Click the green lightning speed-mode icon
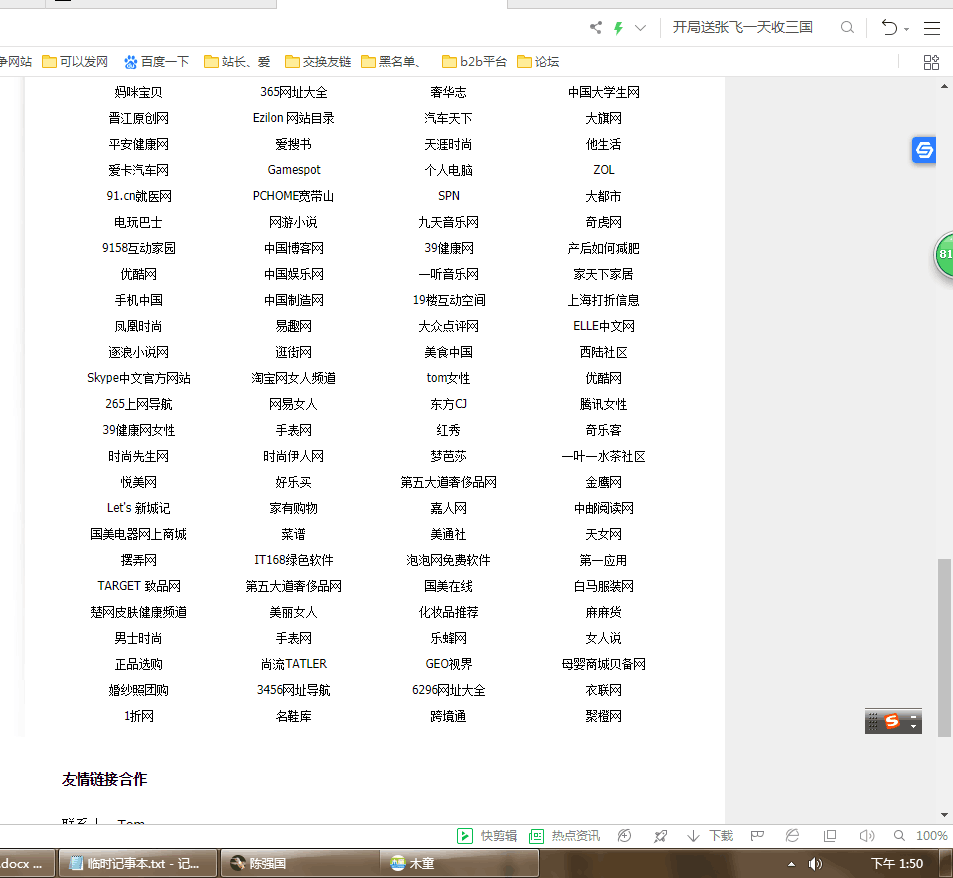The image size is (953, 878). tap(618, 28)
